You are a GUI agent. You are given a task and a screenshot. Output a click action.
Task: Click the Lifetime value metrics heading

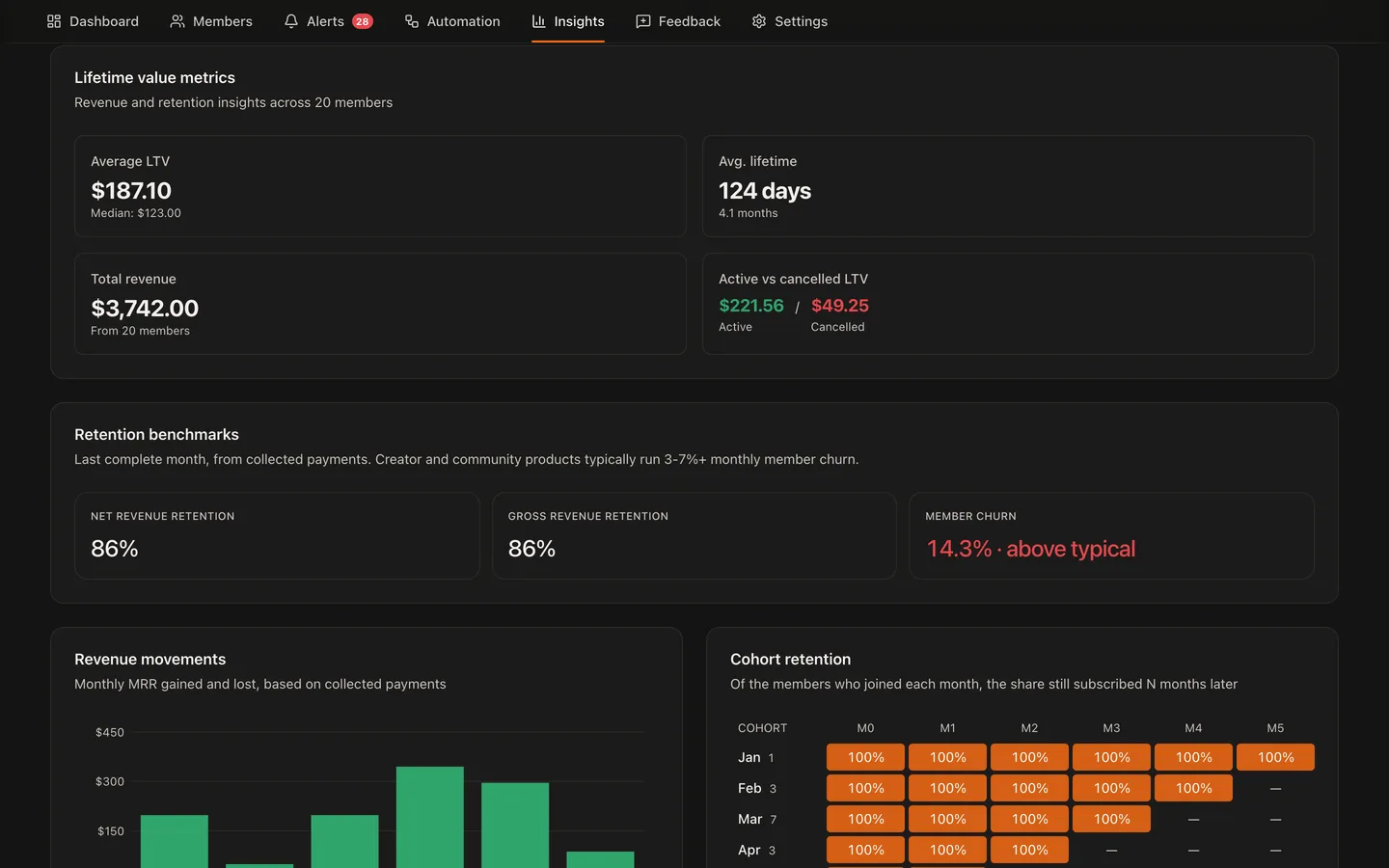(154, 78)
